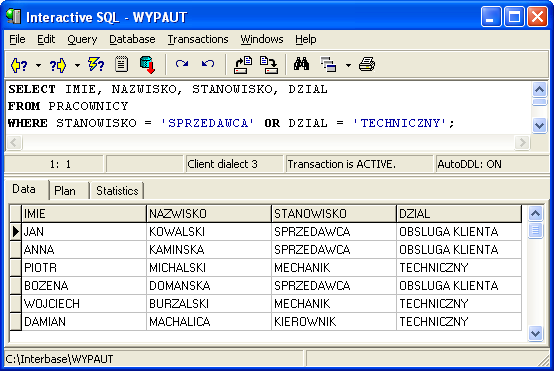Click the cell with BOZENA
The height and width of the screenshot is (371, 554).
[84, 285]
